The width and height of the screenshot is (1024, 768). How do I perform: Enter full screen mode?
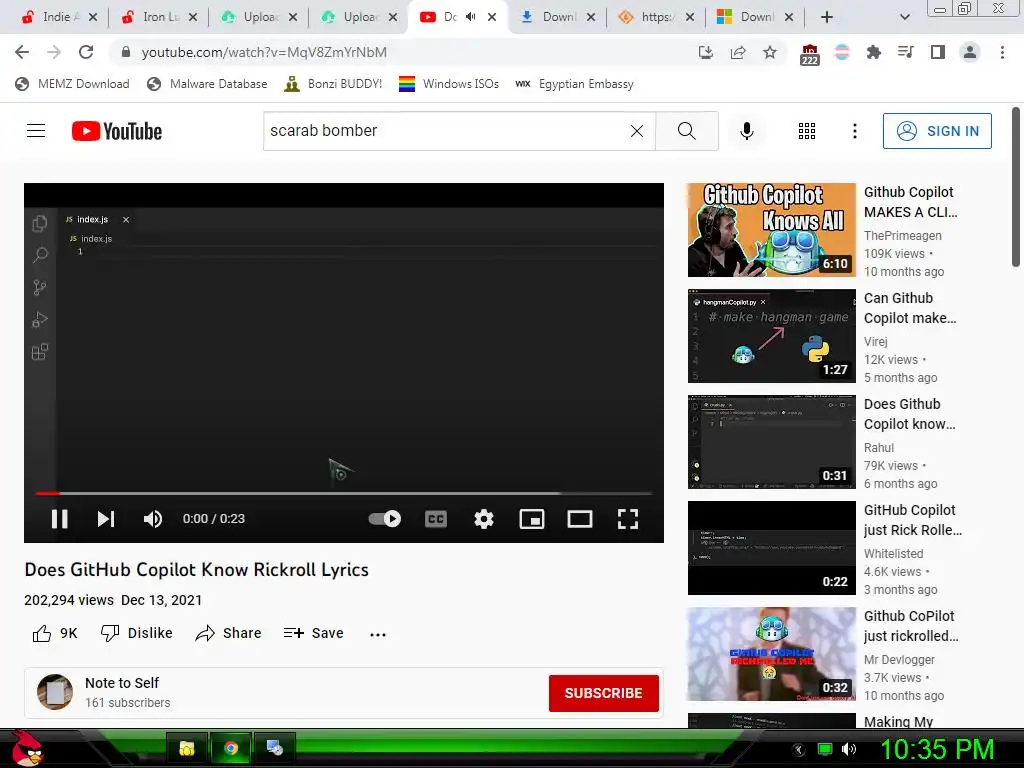[x=628, y=519]
